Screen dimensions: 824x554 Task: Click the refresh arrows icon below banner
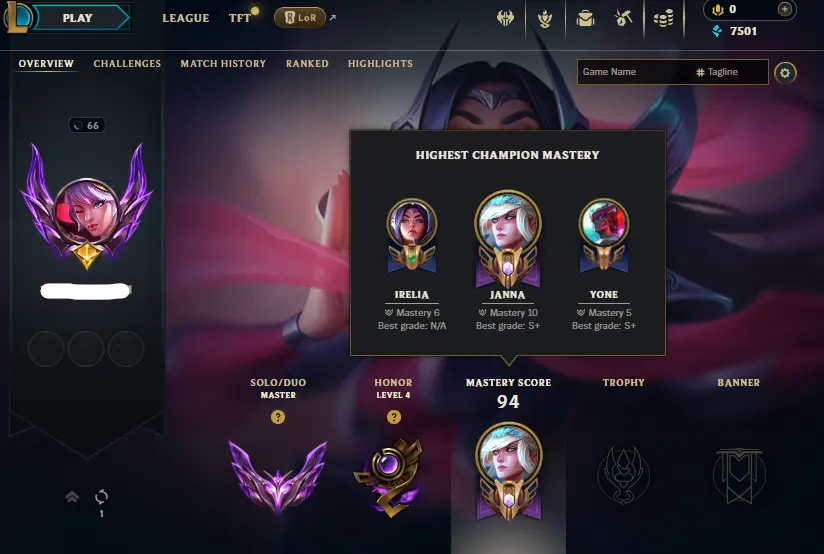click(101, 496)
